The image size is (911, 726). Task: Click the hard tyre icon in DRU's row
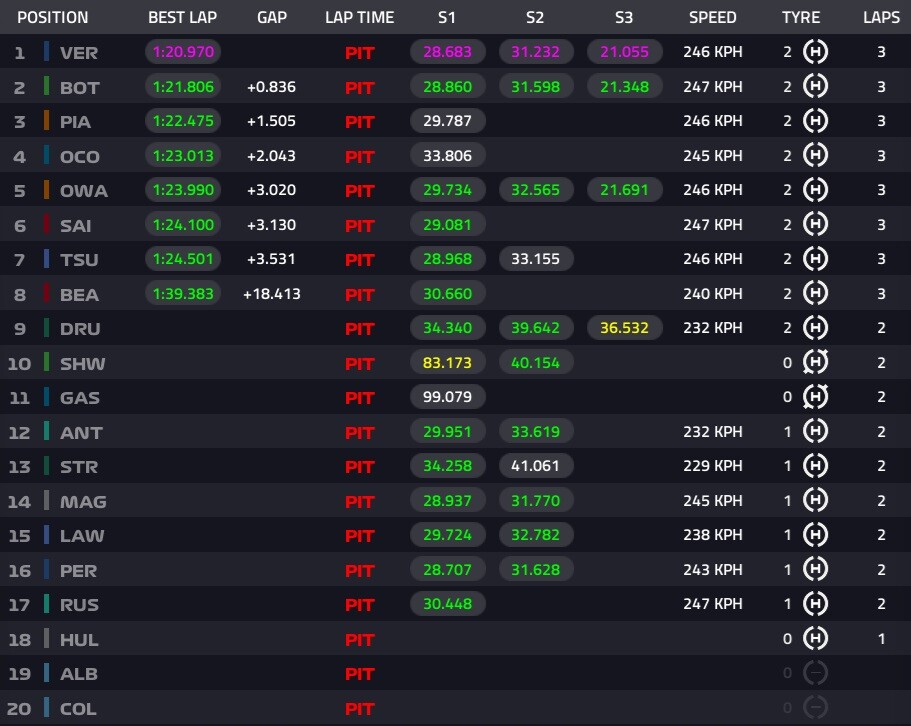point(815,328)
